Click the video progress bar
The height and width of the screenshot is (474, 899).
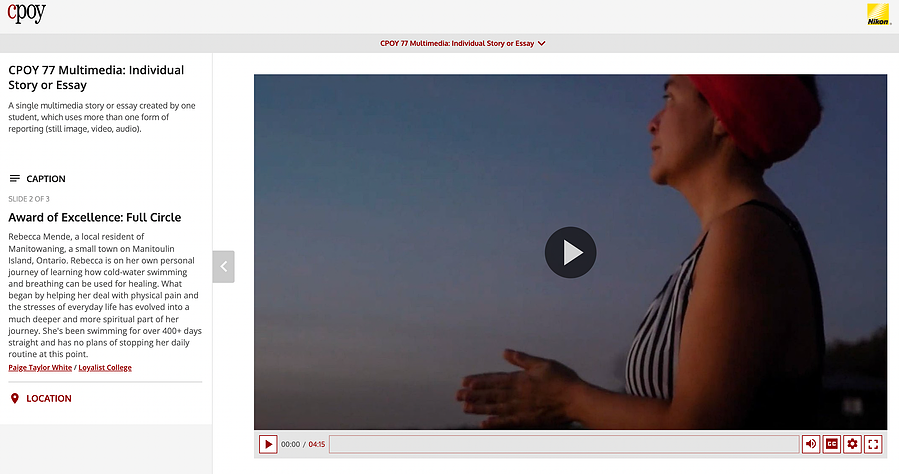tap(564, 444)
